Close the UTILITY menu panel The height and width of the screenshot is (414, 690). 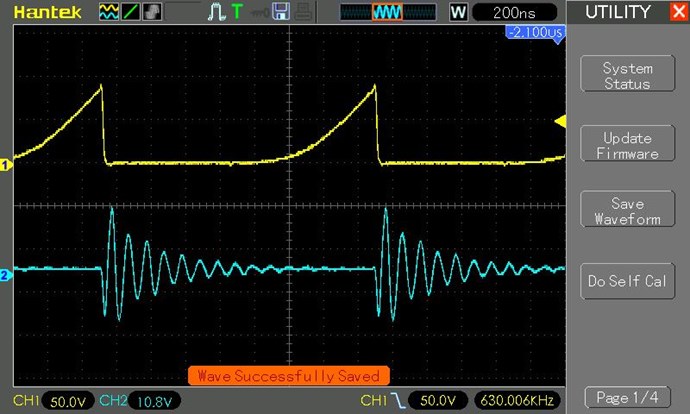click(x=679, y=11)
